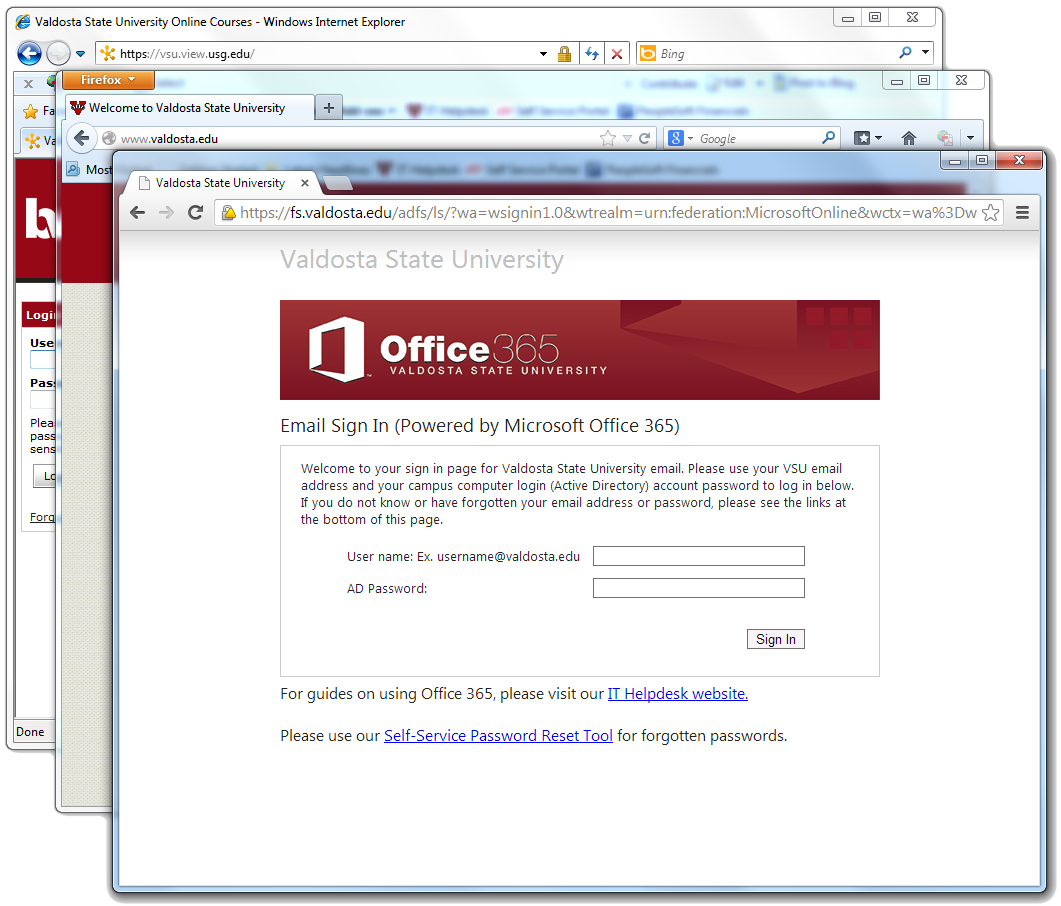Click Internet Explorer's forward arrow button
Image resolution: width=1061 pixels, height=906 pixels.
(x=58, y=53)
